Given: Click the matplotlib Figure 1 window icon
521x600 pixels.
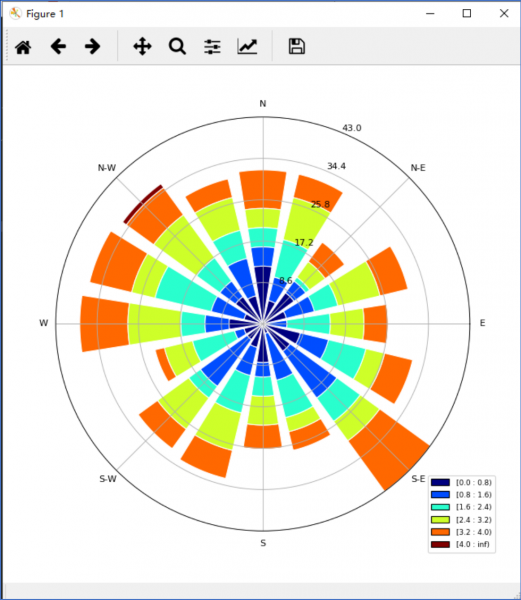Looking at the screenshot, I should 15,14.
